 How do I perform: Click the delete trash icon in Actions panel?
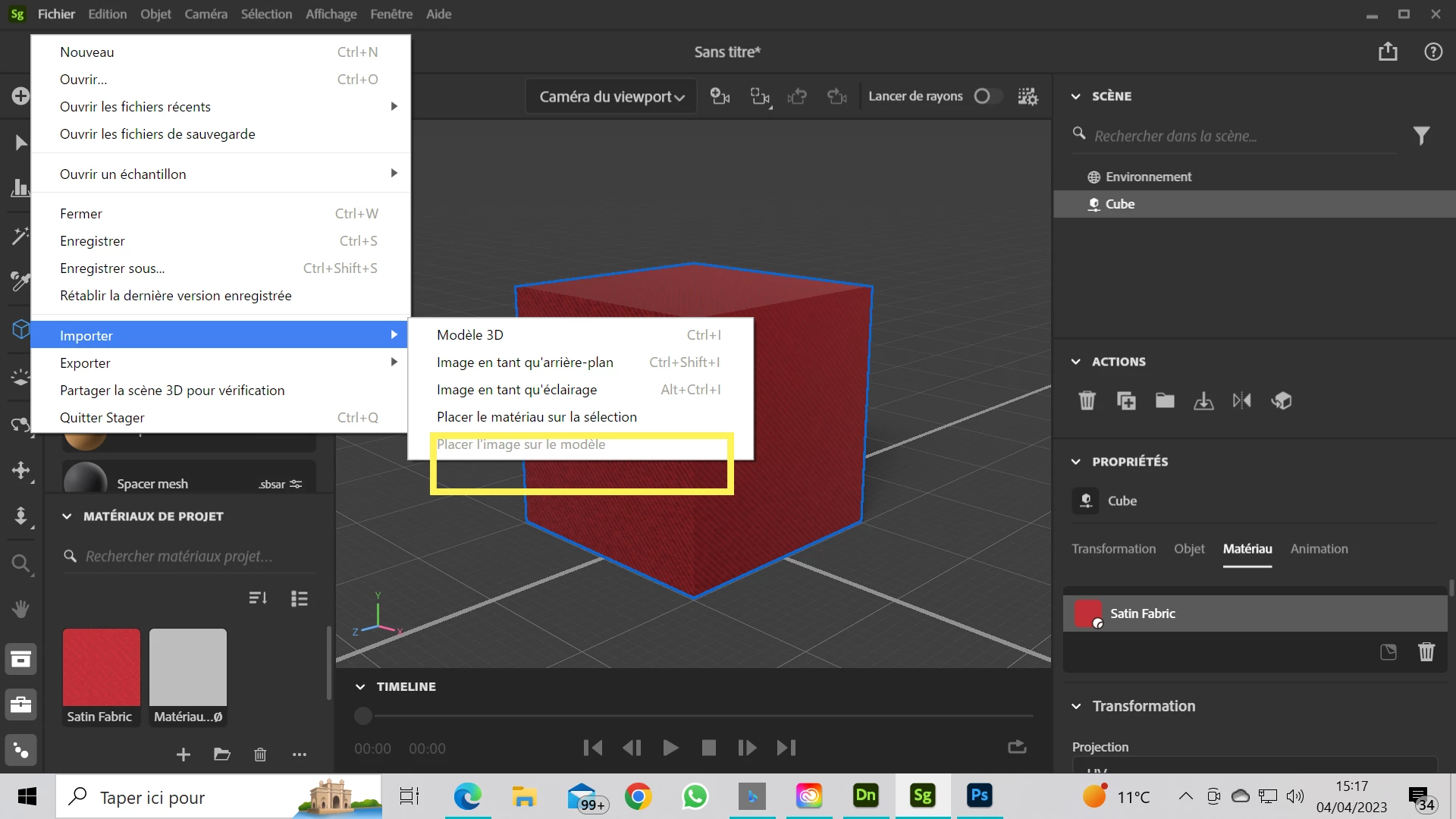1087,400
